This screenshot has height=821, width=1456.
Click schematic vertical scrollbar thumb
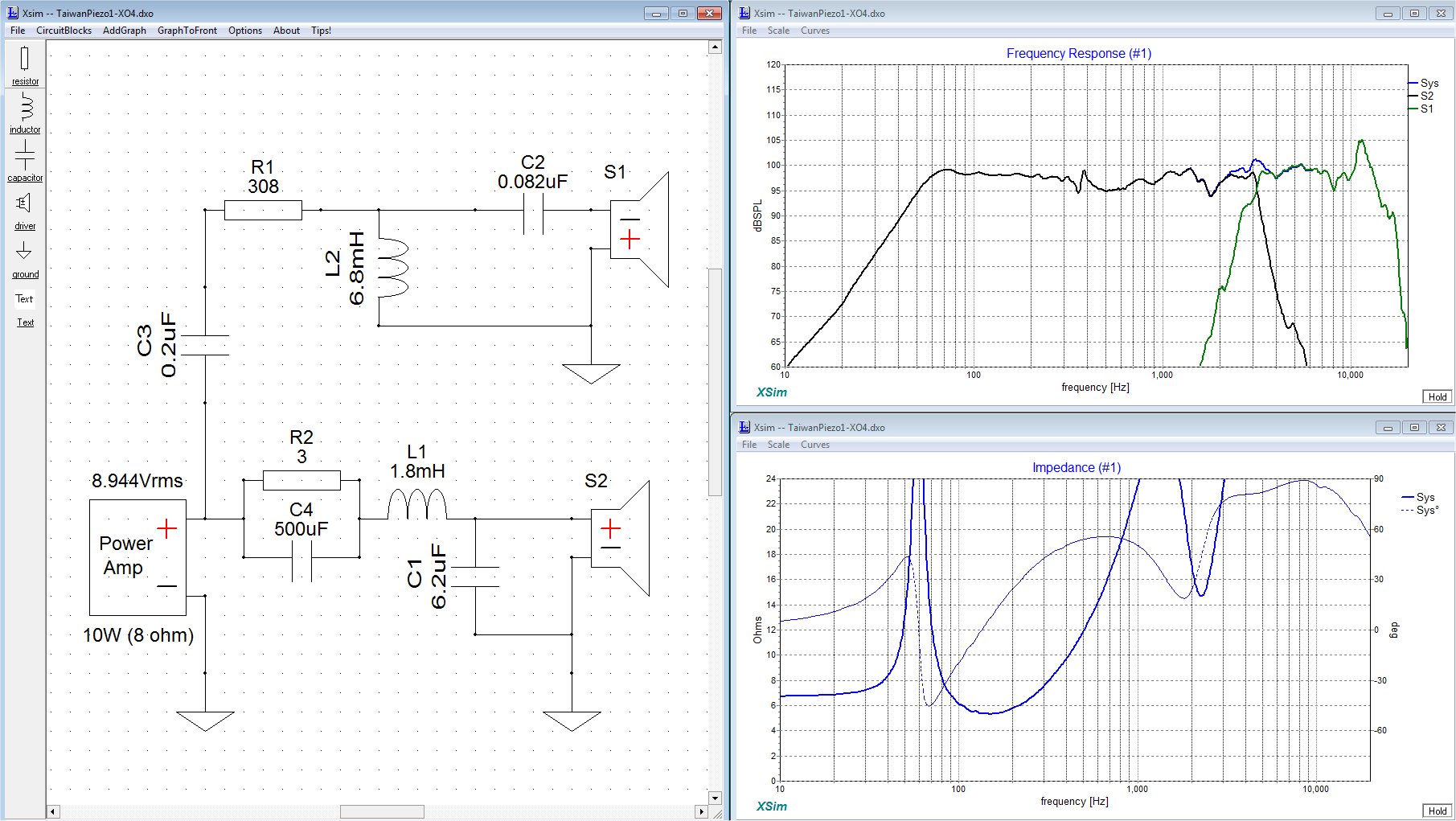[x=715, y=382]
